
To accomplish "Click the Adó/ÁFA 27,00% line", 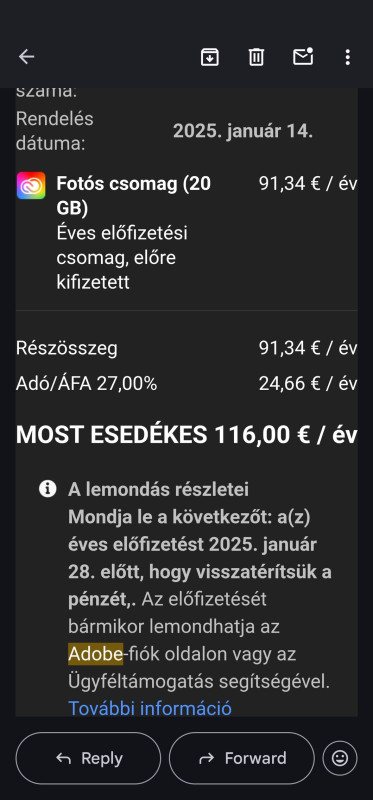I will tap(86, 384).
